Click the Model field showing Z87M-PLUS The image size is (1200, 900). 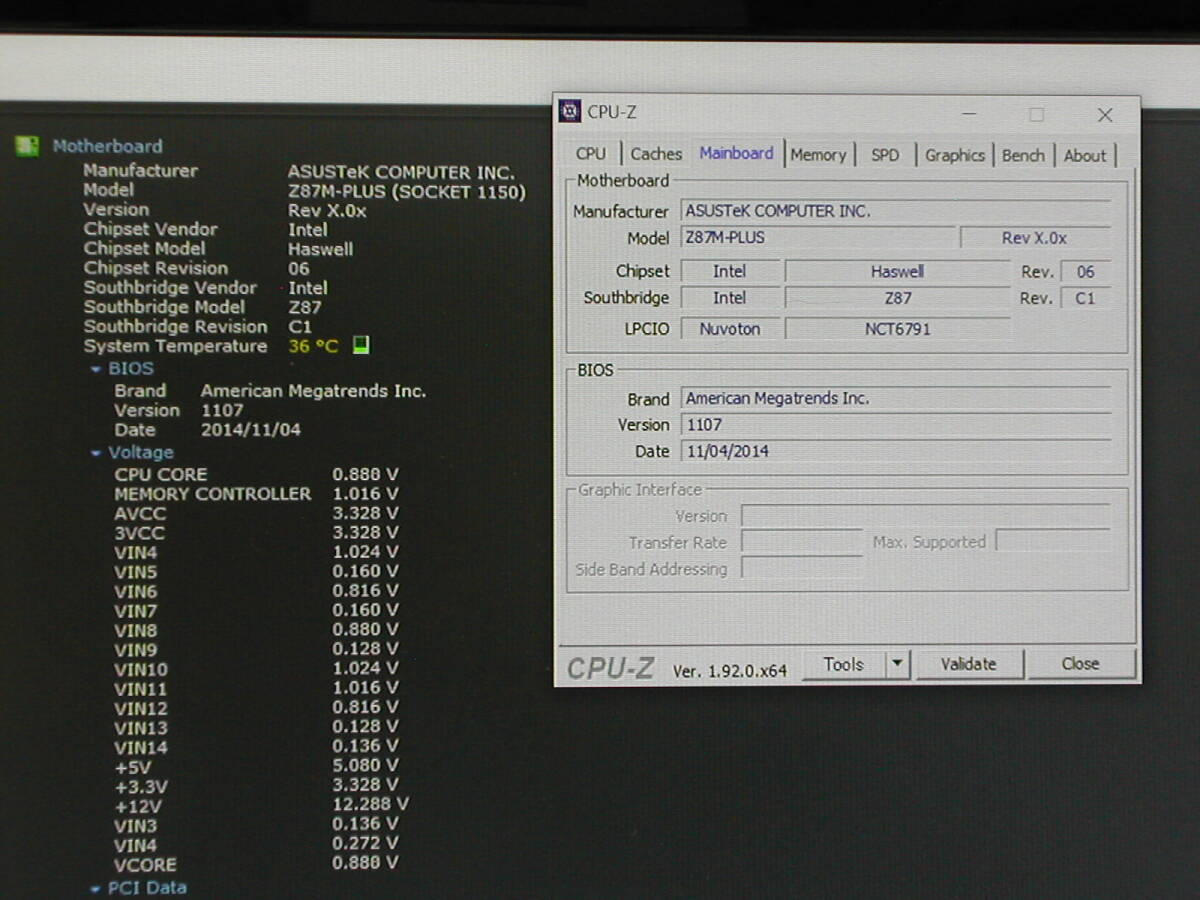tap(818, 238)
